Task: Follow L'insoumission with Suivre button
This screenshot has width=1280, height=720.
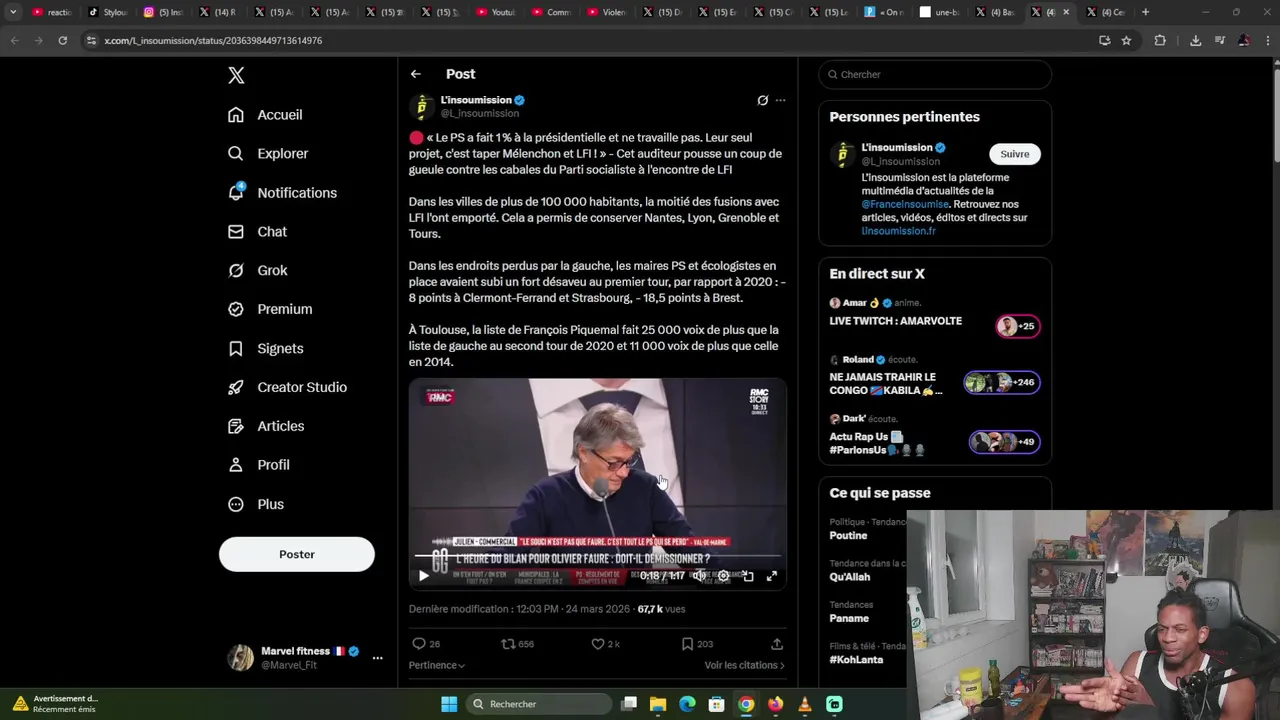Action: click(x=1015, y=154)
